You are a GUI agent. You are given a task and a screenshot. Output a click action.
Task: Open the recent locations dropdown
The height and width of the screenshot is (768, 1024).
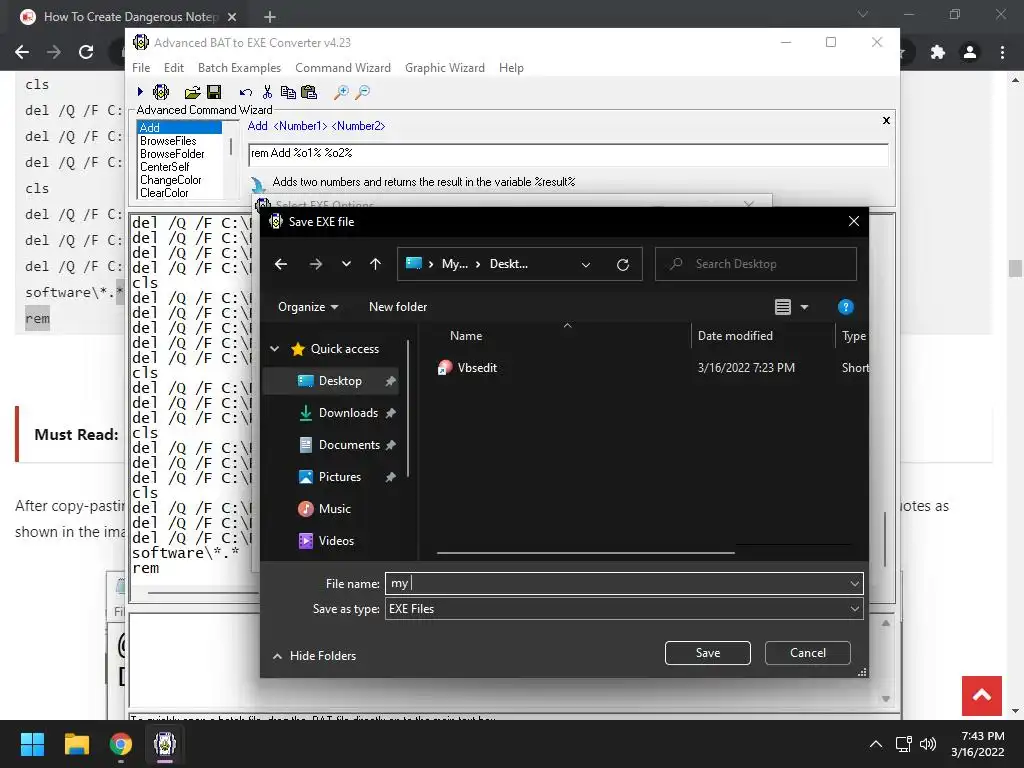pos(346,264)
